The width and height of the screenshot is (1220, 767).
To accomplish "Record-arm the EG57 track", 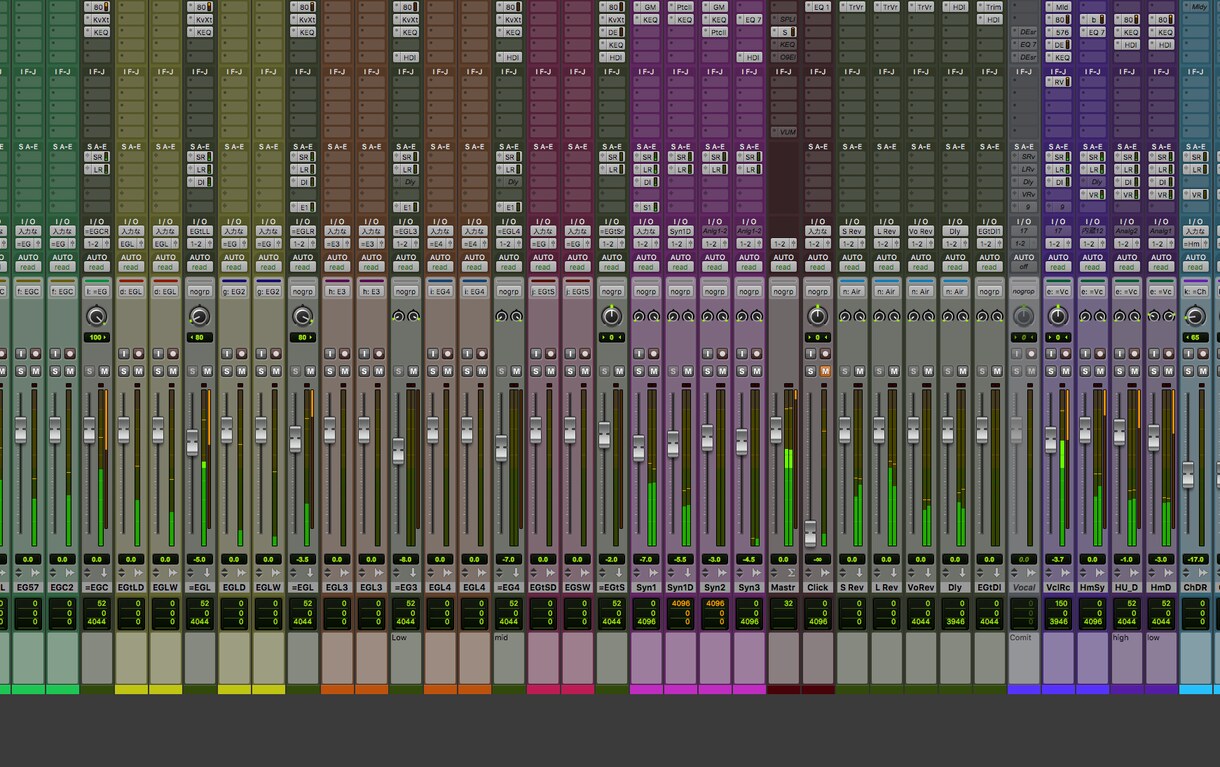I will (35, 353).
